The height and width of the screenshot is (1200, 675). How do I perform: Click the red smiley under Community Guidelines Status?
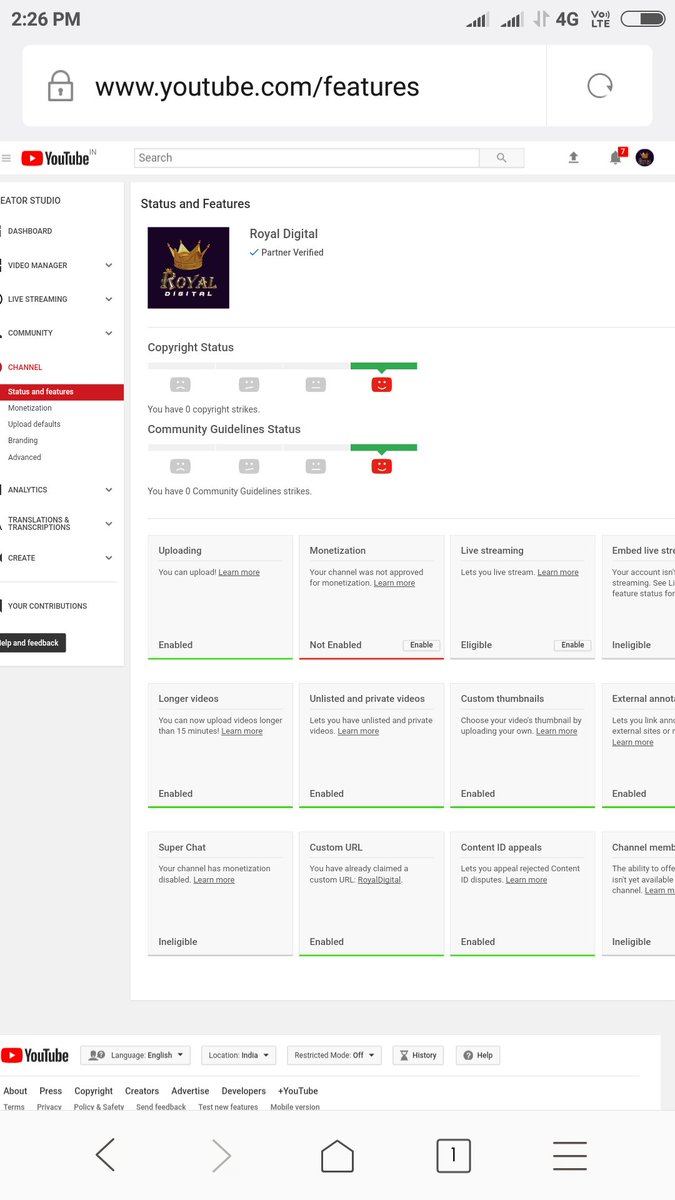pos(381,466)
